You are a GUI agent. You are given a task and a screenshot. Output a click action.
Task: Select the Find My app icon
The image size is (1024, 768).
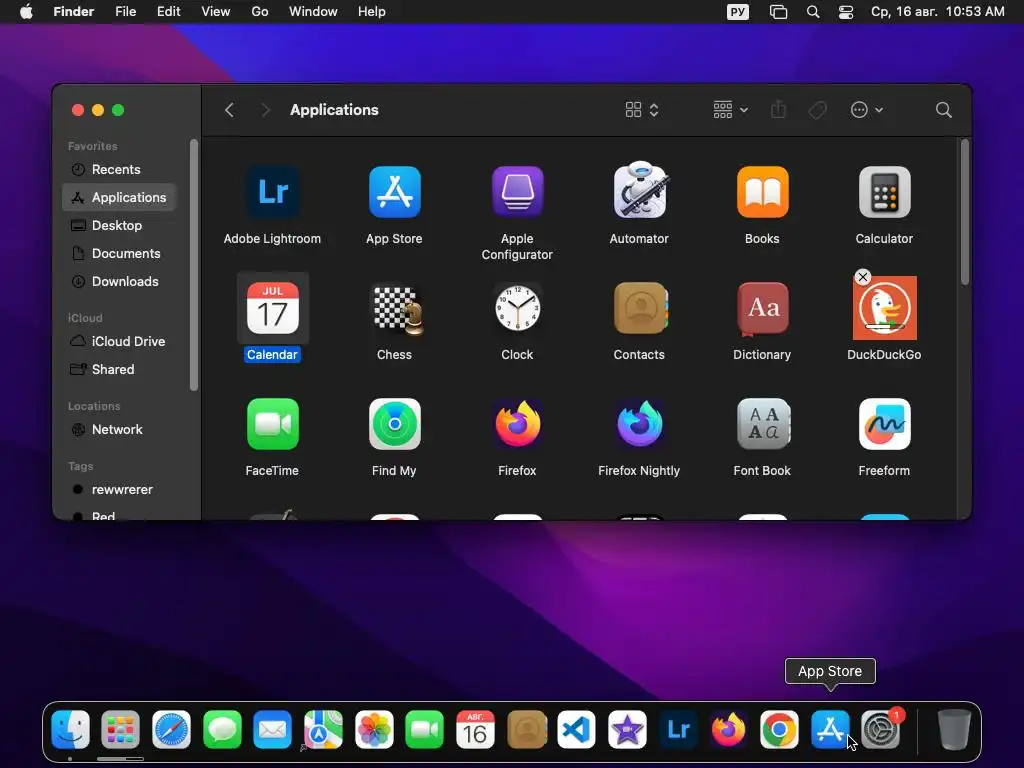pyautogui.click(x=394, y=424)
